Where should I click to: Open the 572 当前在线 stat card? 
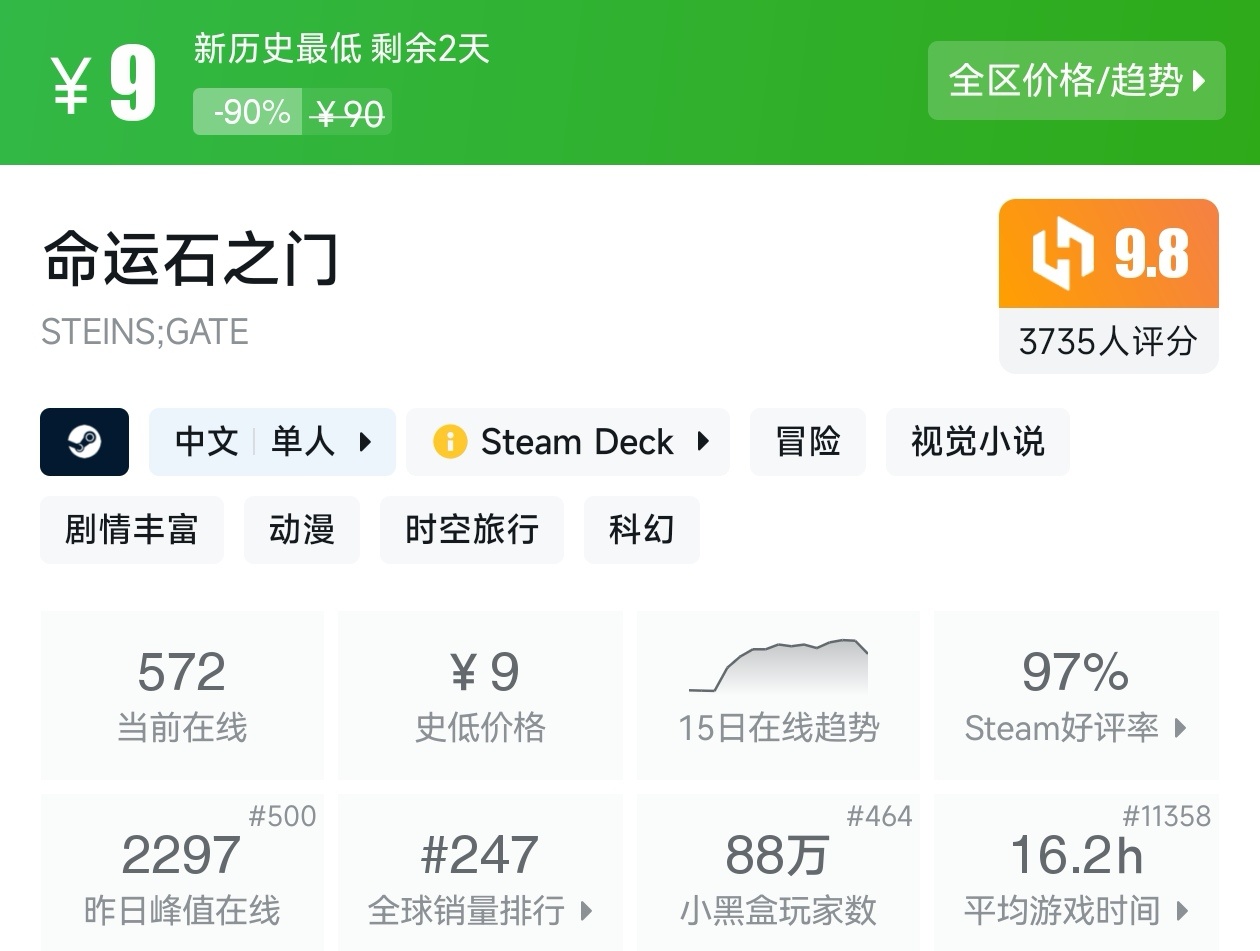click(x=182, y=695)
